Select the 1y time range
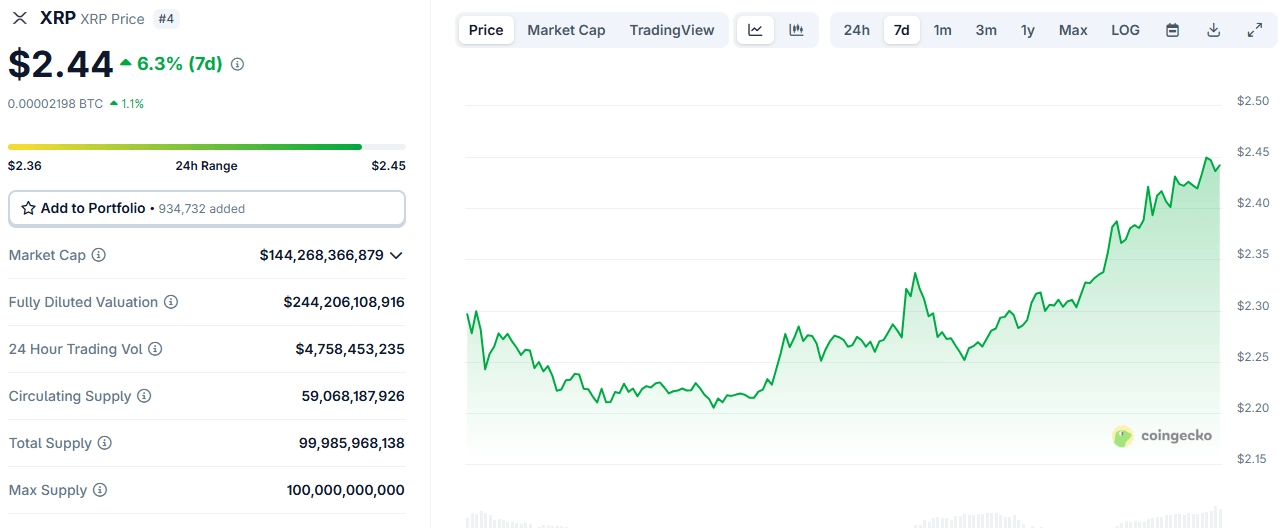The width and height of the screenshot is (1282, 528). pyautogui.click(x=1028, y=30)
